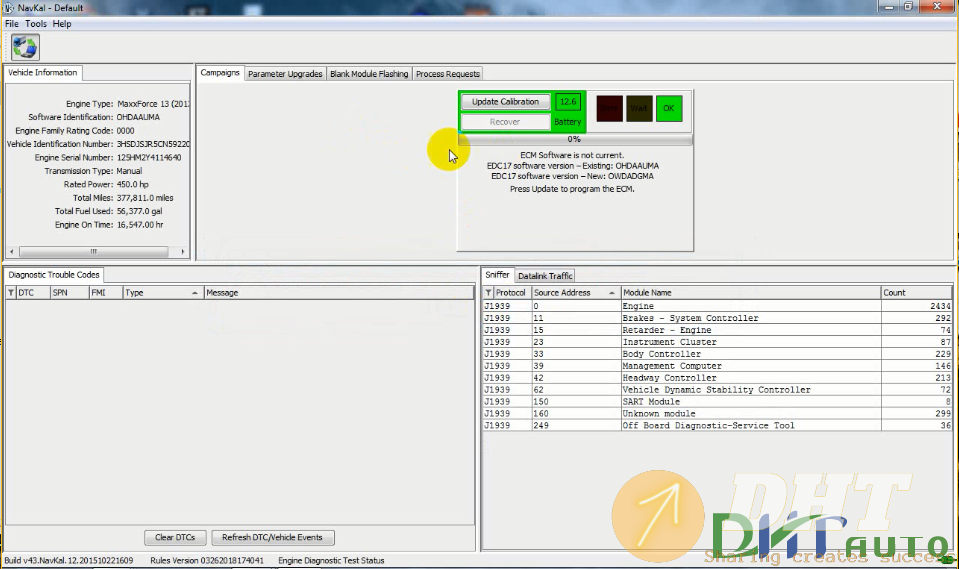Viewport: 959px width, 569px height.
Task: Click the Update Calibration button
Action: (505, 102)
